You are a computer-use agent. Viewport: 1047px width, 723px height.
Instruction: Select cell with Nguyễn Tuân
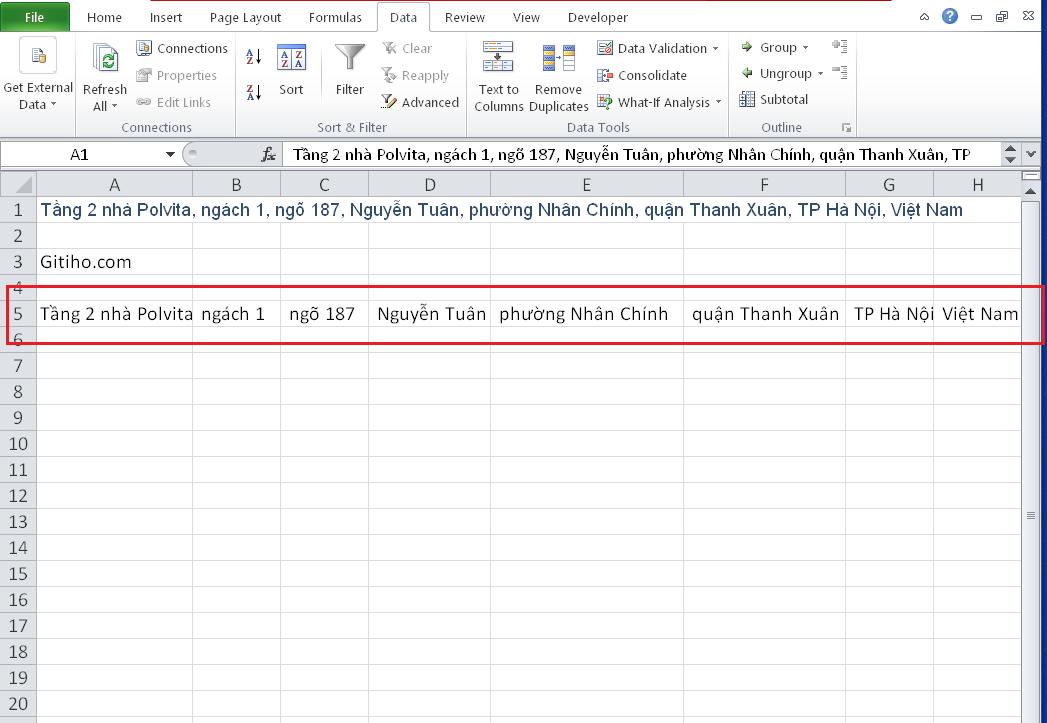(x=429, y=314)
